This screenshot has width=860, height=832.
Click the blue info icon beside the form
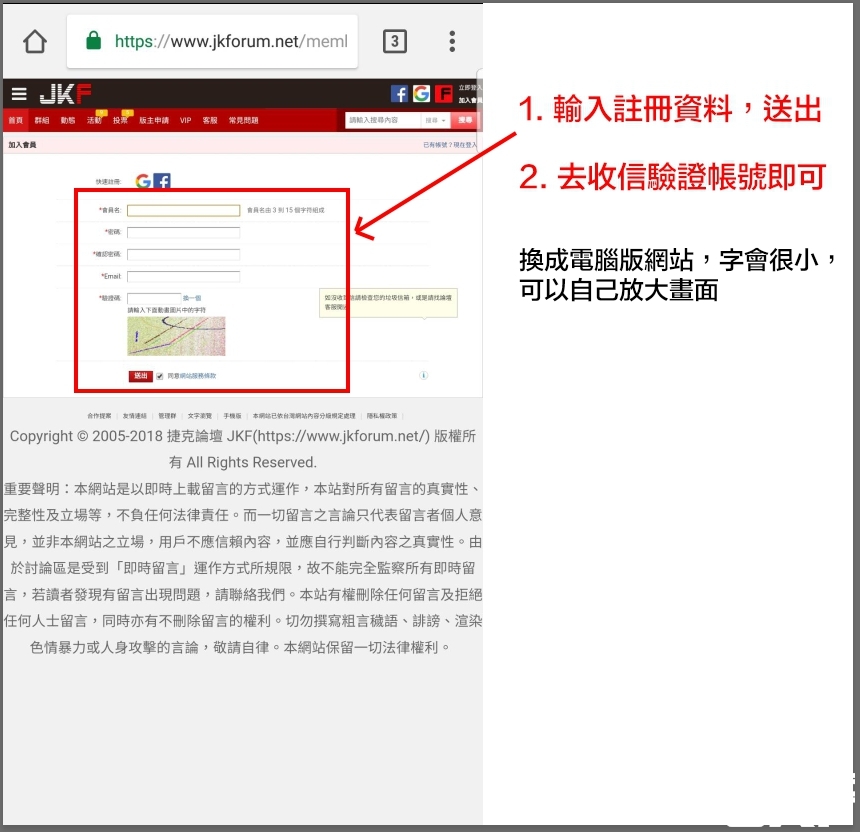point(424,376)
